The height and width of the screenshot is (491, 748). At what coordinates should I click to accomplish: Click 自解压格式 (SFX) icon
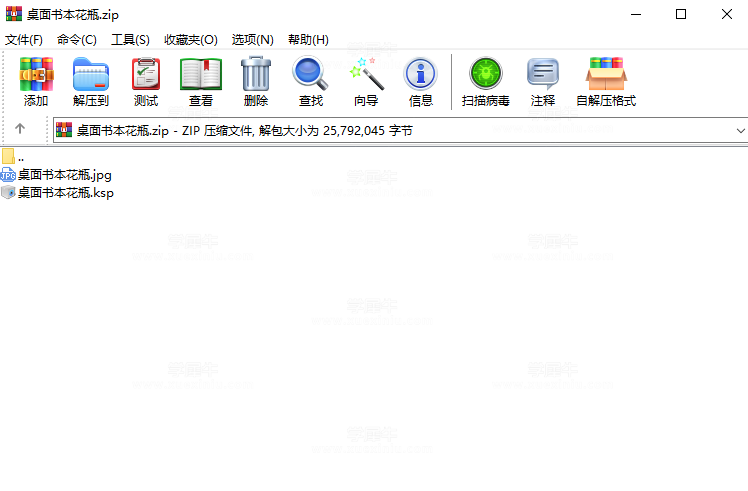pos(606,74)
